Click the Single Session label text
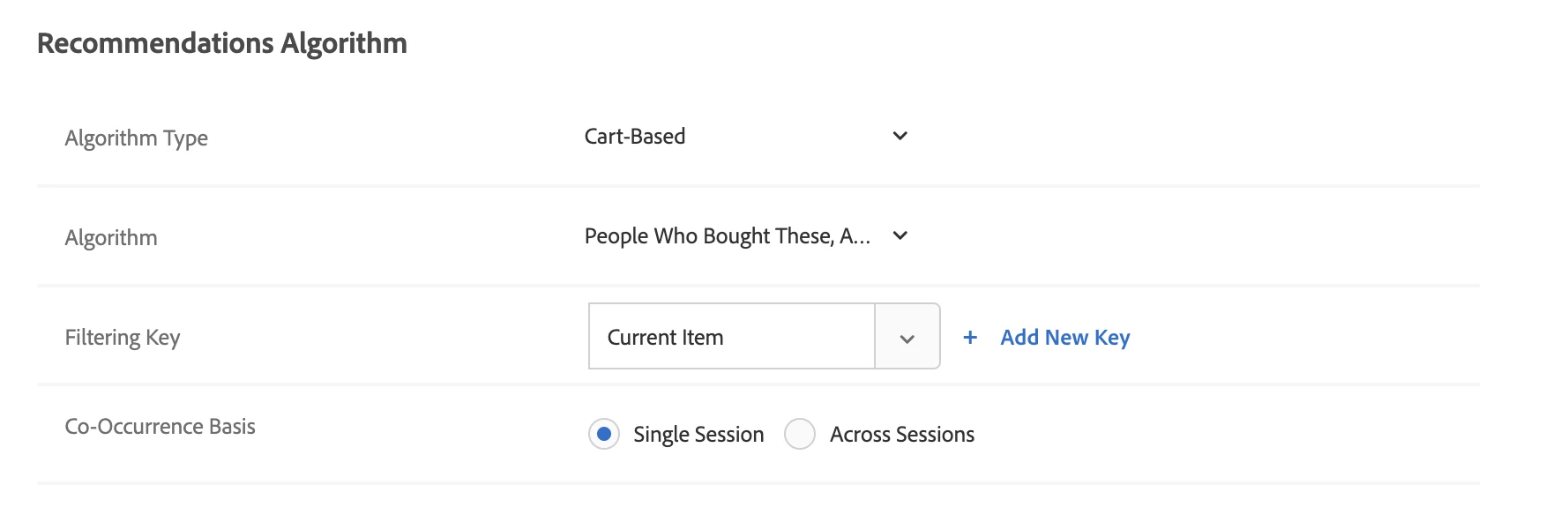 point(698,435)
